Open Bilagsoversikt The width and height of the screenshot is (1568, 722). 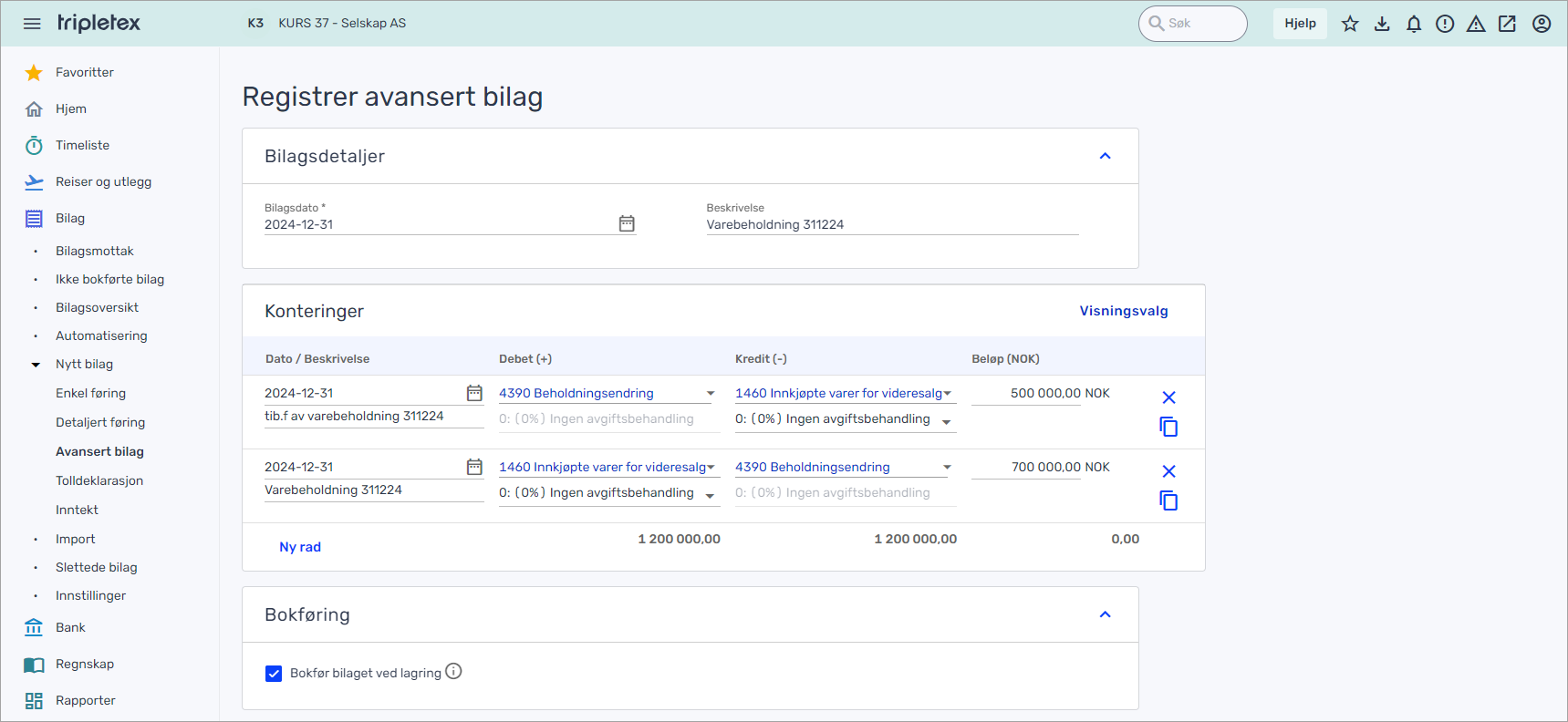tap(97, 307)
